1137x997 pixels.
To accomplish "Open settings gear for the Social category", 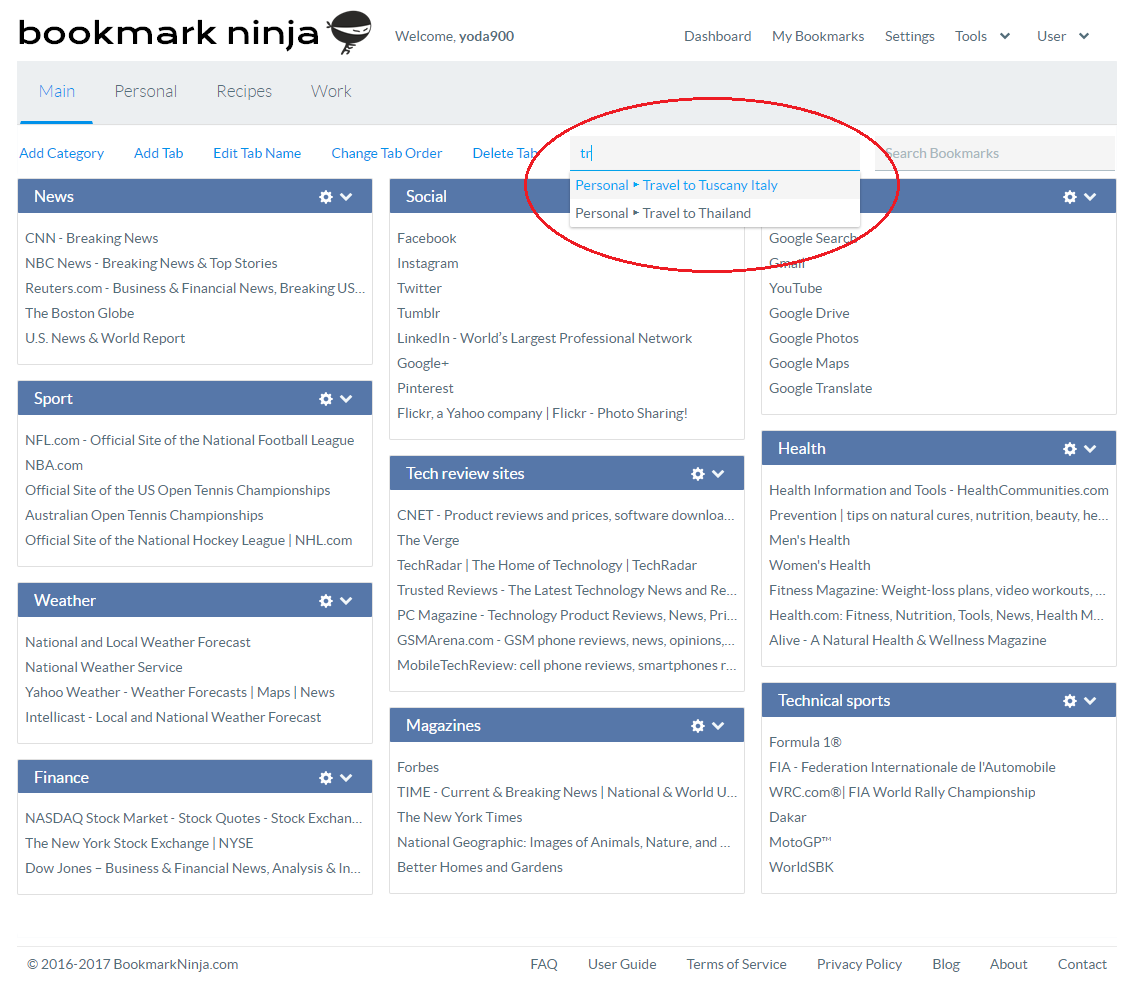I will [x=697, y=196].
